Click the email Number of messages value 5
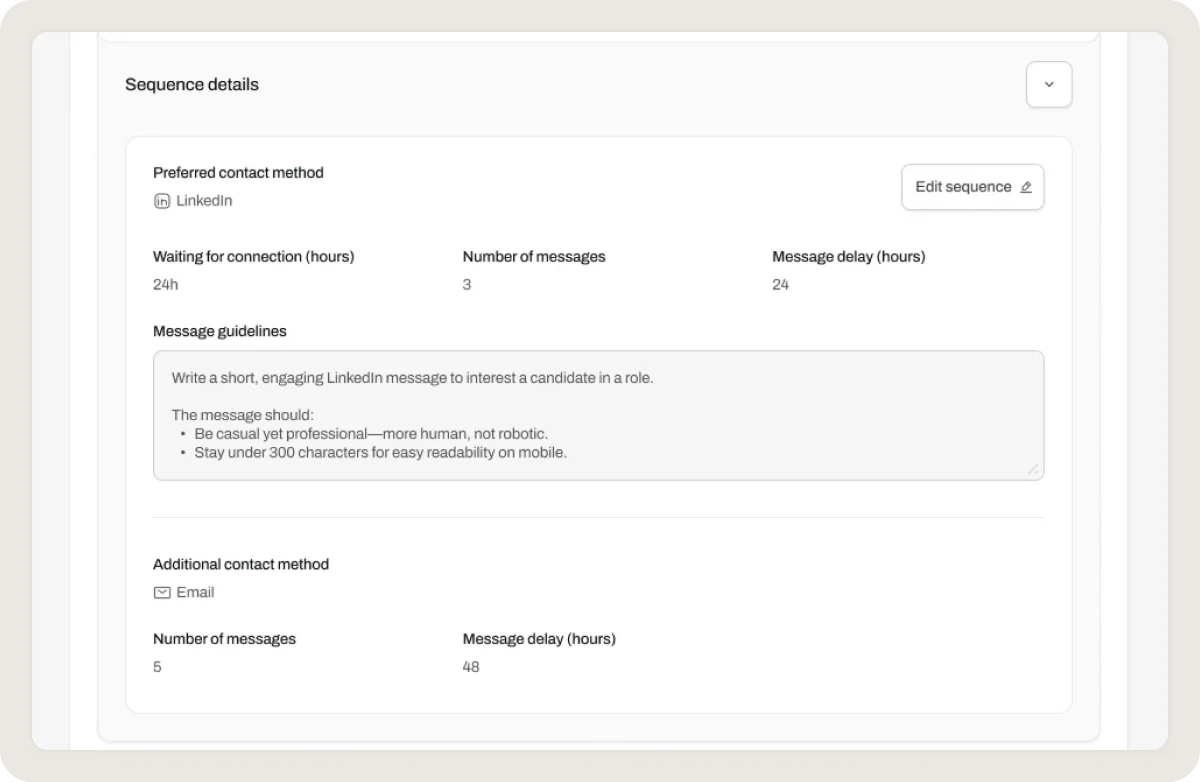This screenshot has height=782, width=1200. pyautogui.click(x=157, y=667)
